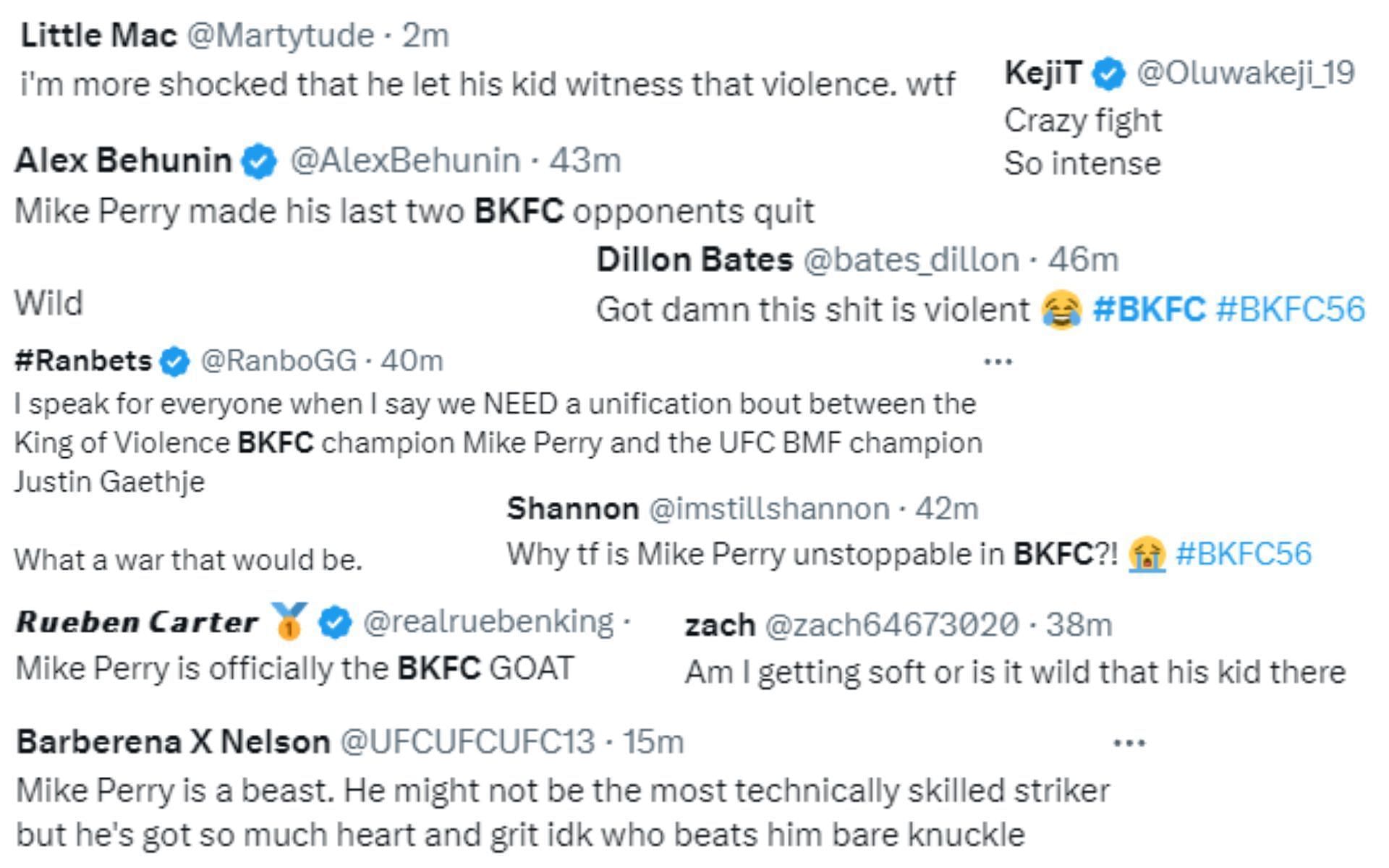Image resolution: width=1389 pixels, height=868 pixels.
Task: Click Alex Behunin's verified checkmark badge
Action: [x=259, y=161]
